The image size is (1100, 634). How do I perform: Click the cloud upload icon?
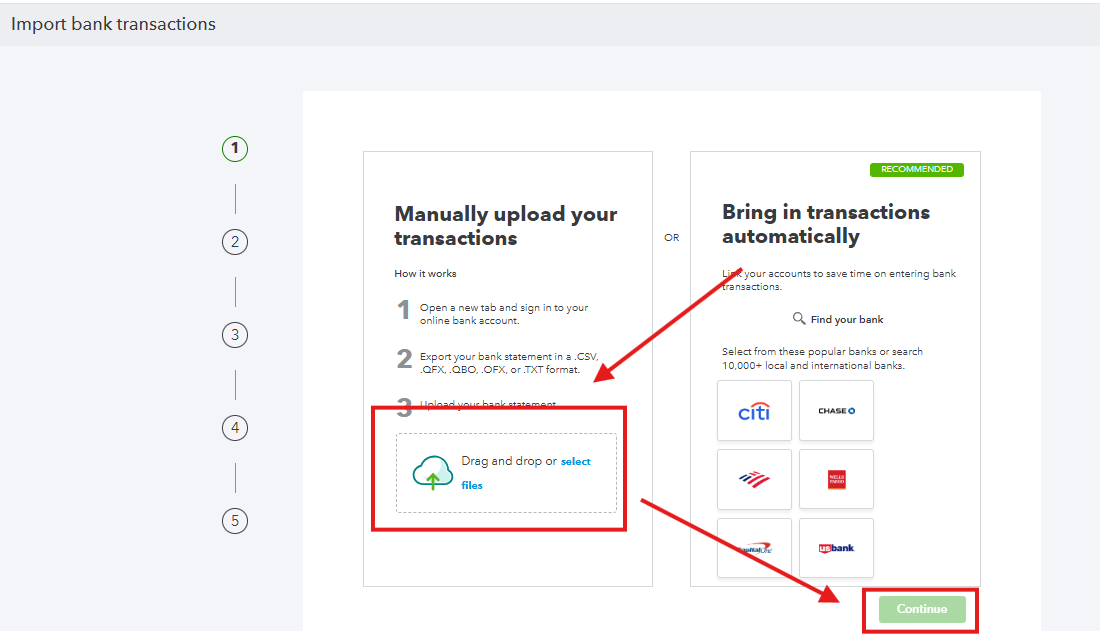point(433,472)
